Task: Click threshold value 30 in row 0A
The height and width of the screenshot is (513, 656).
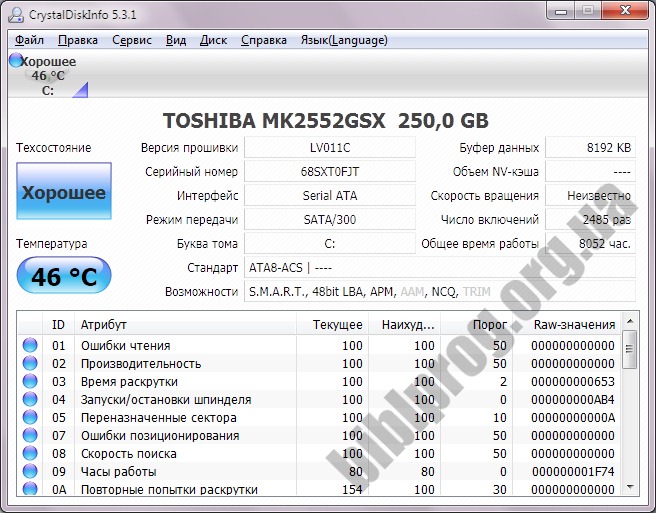Action: click(500, 489)
